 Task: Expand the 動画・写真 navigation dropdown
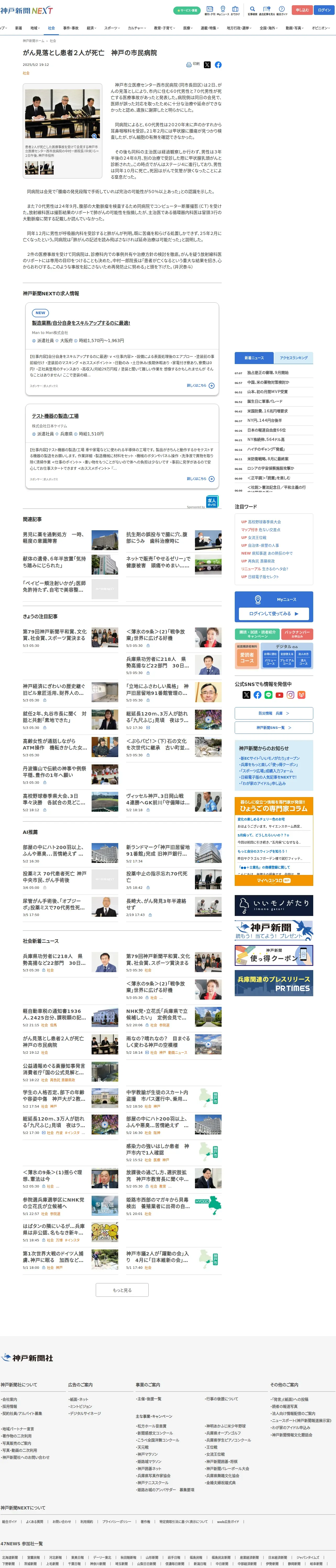(295, 28)
